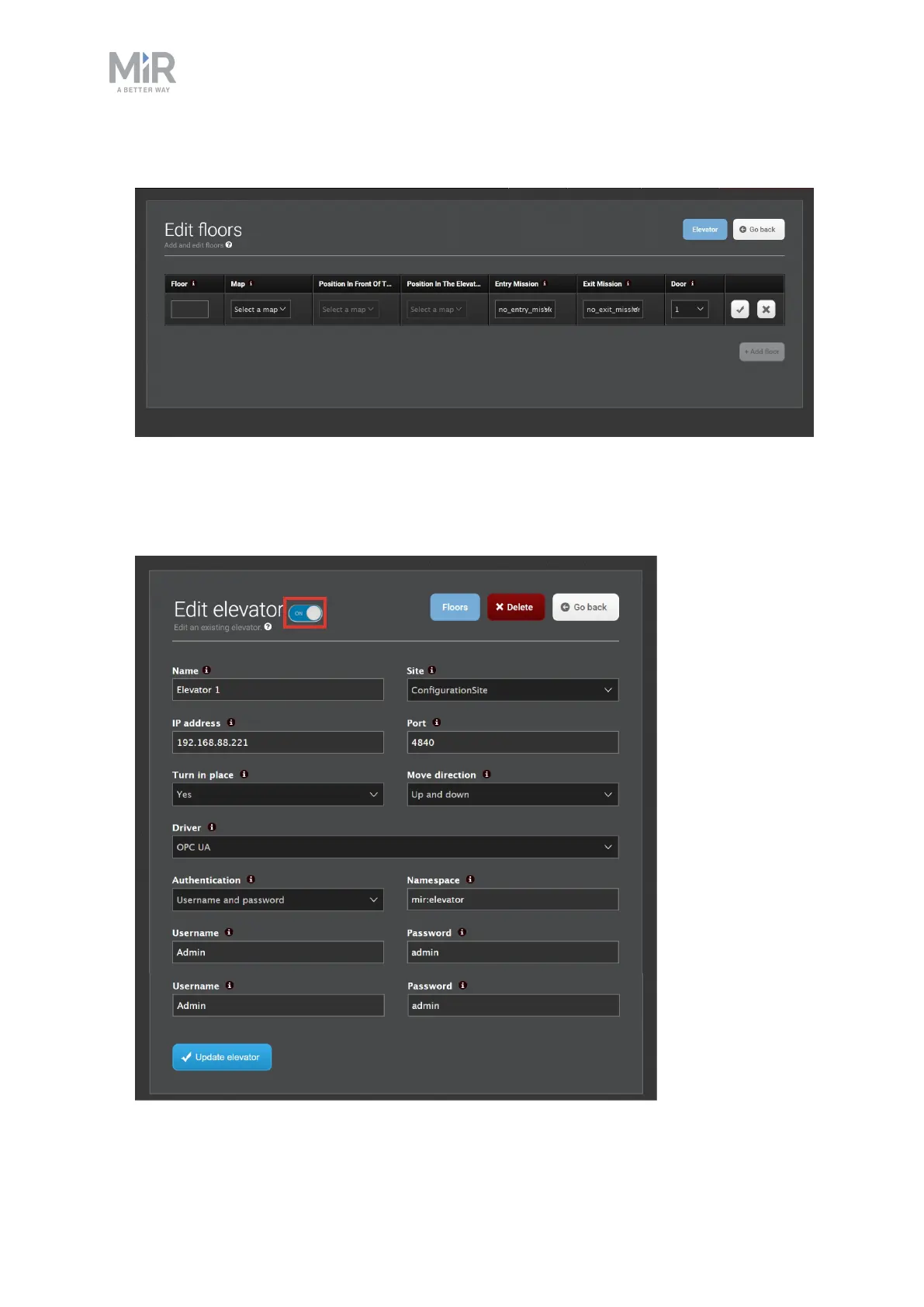Open the Door number dropdown
Viewport: 924px width, 1307px height.
690,310
